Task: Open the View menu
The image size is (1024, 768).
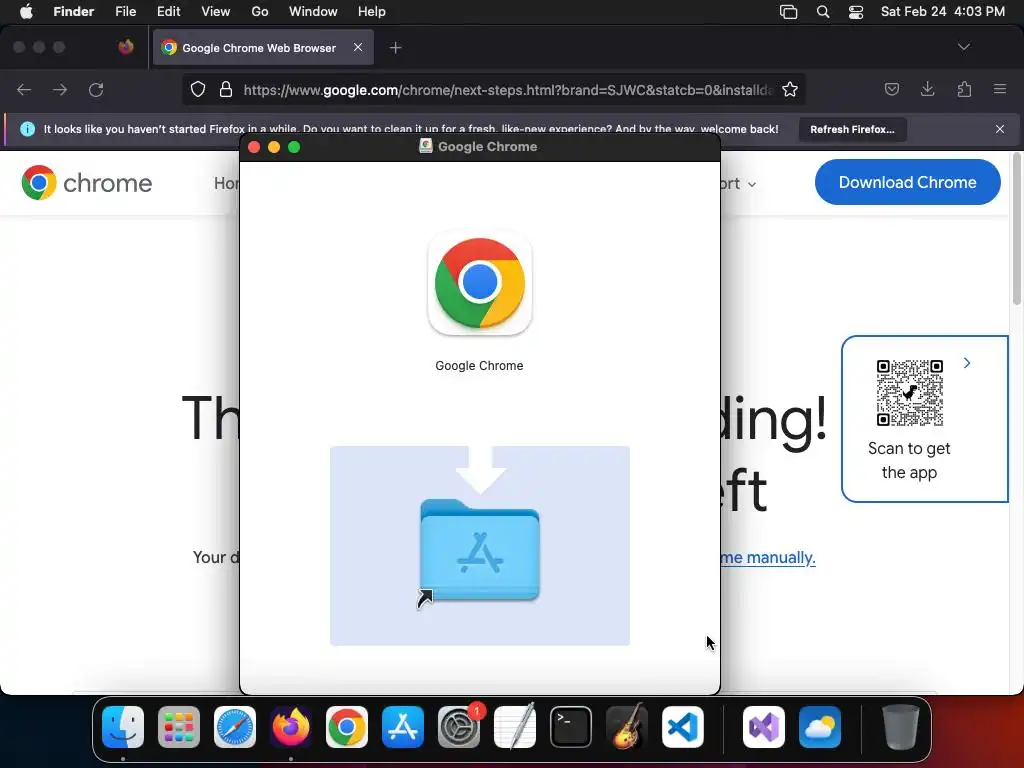Action: coord(216,12)
